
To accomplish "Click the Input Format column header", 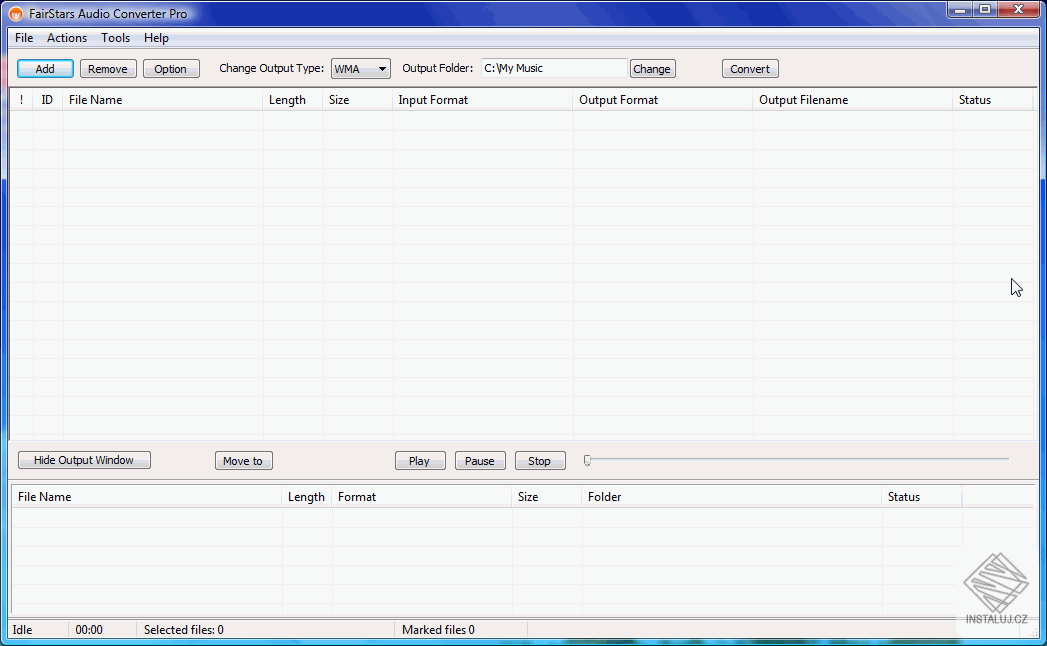I will (x=483, y=100).
